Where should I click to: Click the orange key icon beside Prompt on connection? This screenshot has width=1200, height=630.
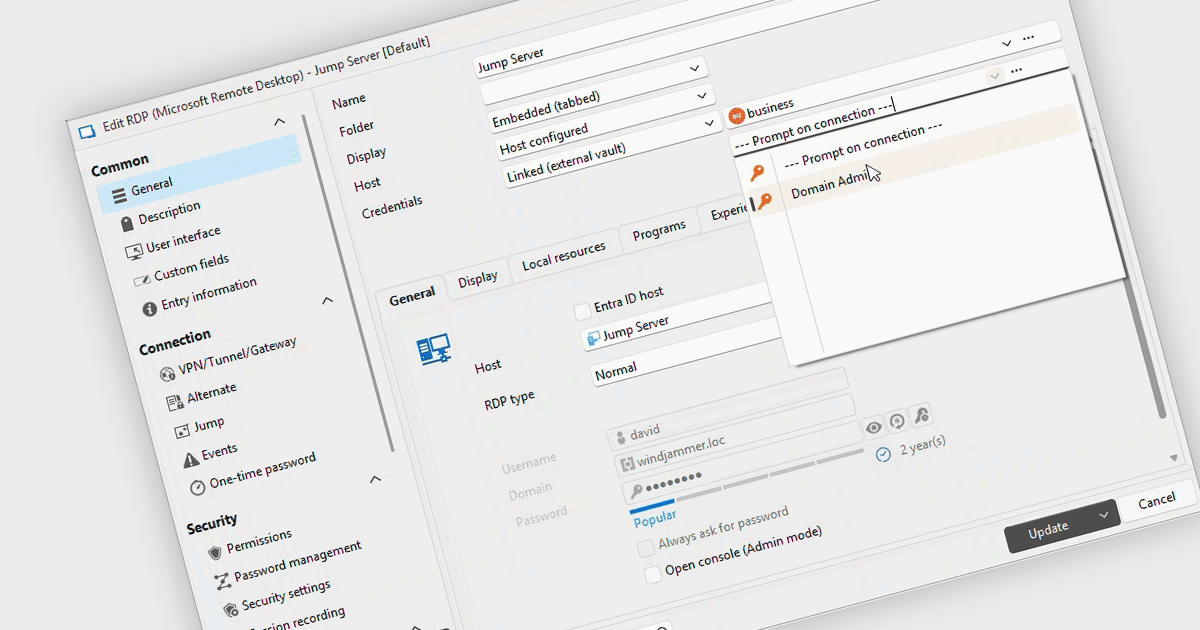pos(757,174)
